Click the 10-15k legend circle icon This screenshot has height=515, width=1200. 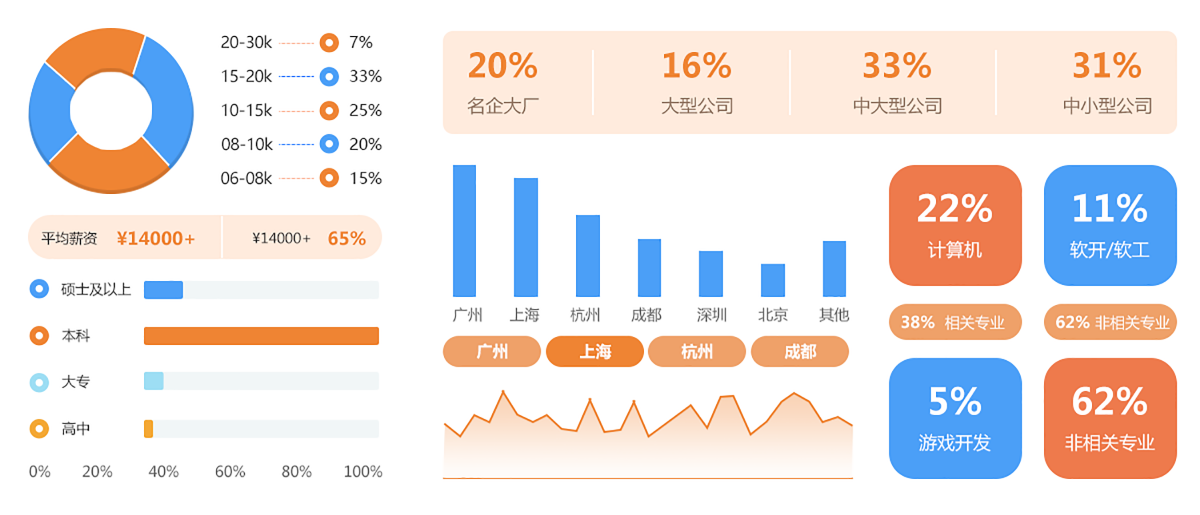pos(329,110)
